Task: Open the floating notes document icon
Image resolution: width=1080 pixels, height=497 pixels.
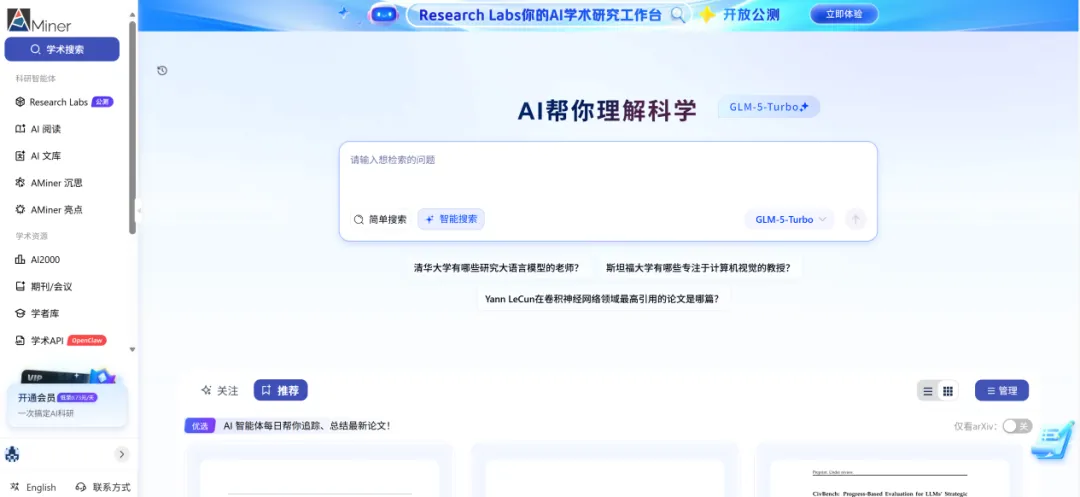Action: (1052, 442)
